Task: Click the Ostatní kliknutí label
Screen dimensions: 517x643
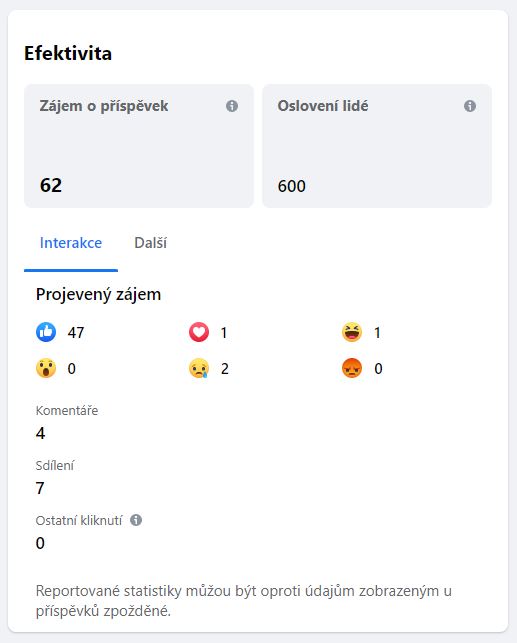Action: (79, 520)
